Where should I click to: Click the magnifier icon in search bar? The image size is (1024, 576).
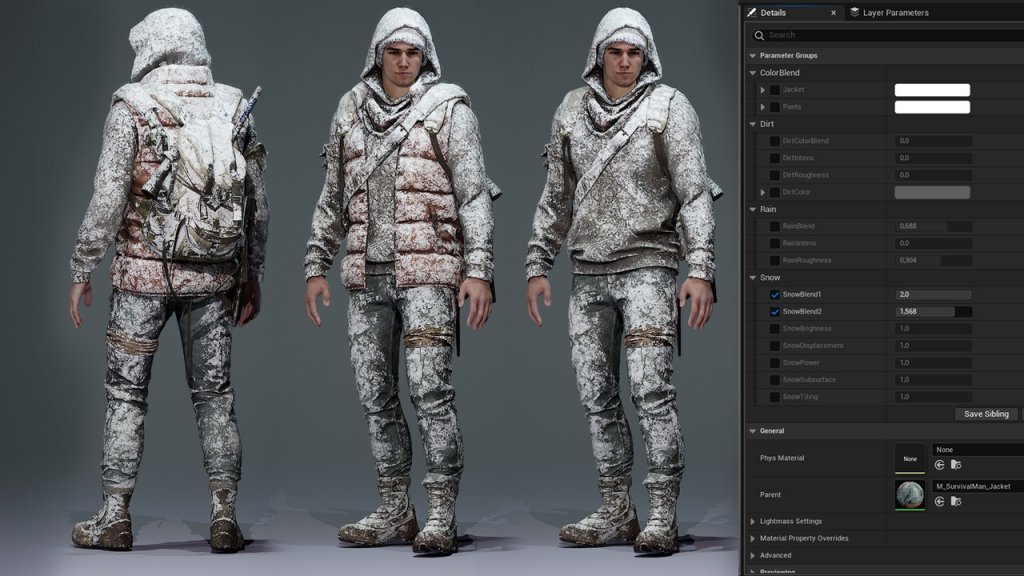coord(758,35)
